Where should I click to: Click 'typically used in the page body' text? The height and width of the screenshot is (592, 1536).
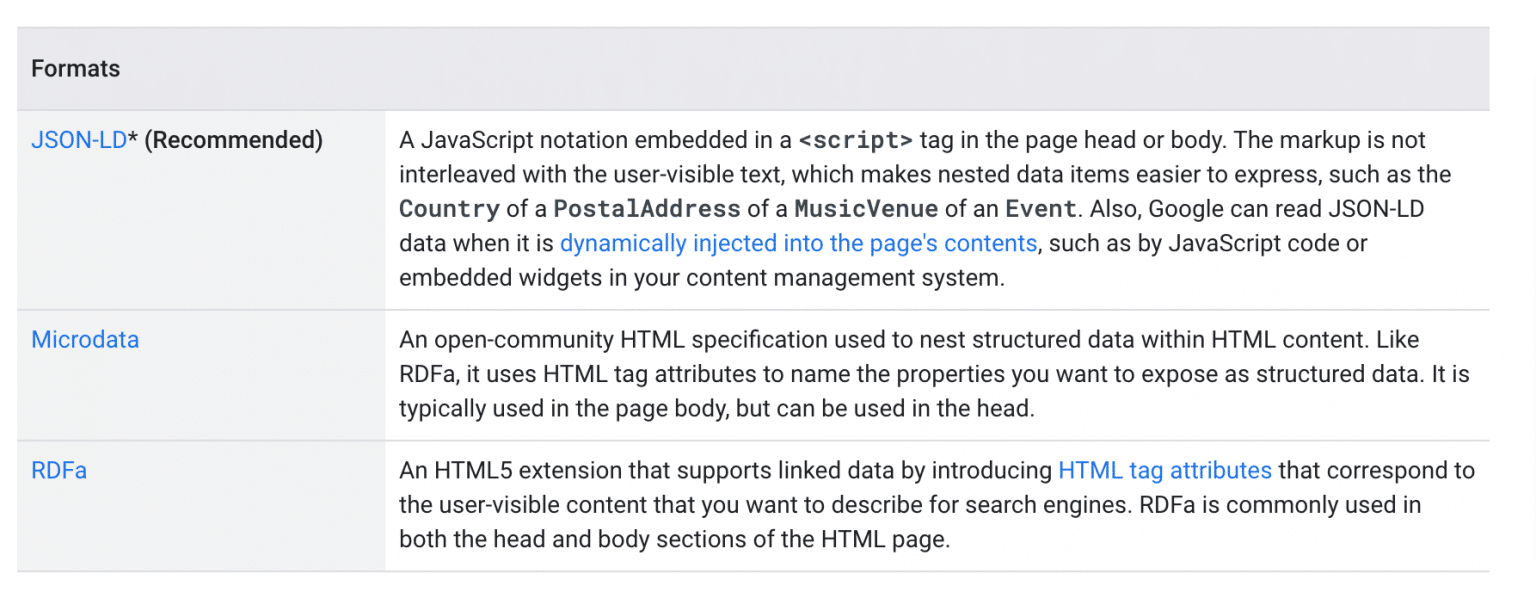[x=563, y=409]
